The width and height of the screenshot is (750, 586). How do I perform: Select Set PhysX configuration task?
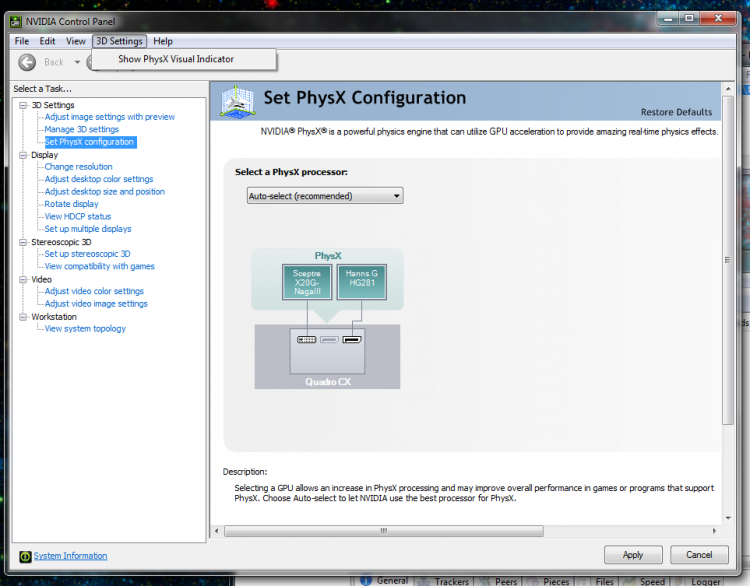(89, 142)
